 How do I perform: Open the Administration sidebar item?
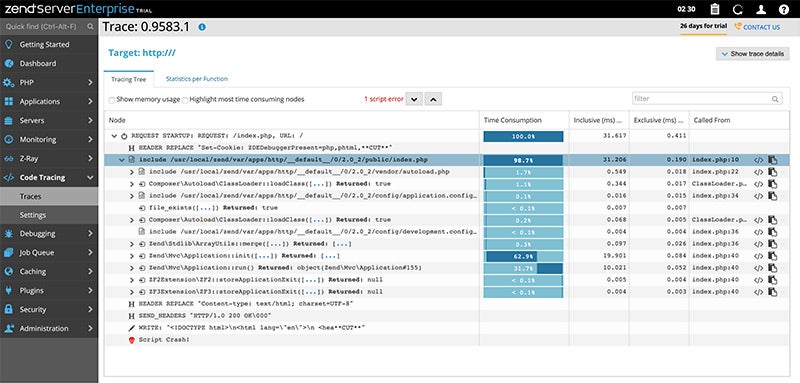[x=49, y=328]
